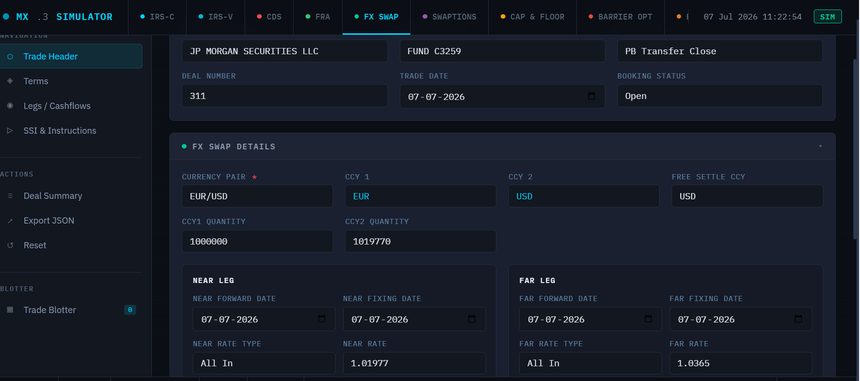The image size is (860, 381).
Task: Open the Far Forward Date calendar picker
Action: click(648, 319)
